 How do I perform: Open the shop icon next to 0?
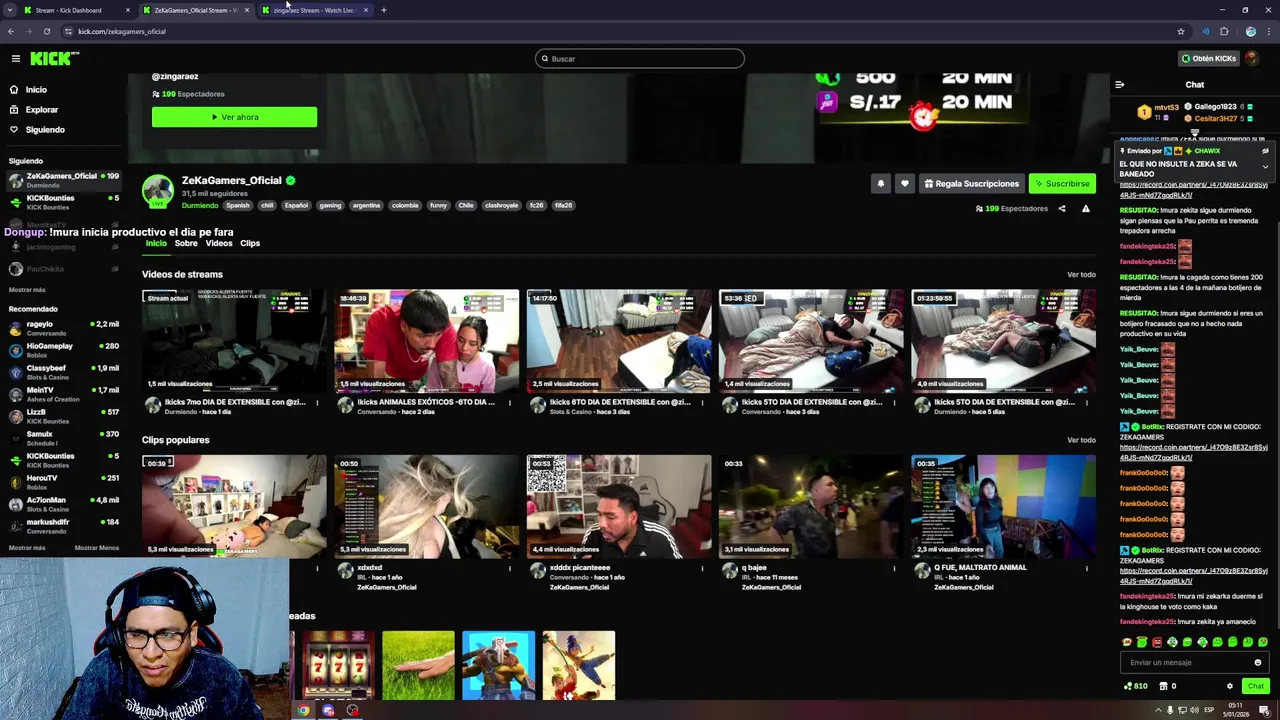pos(1164,687)
